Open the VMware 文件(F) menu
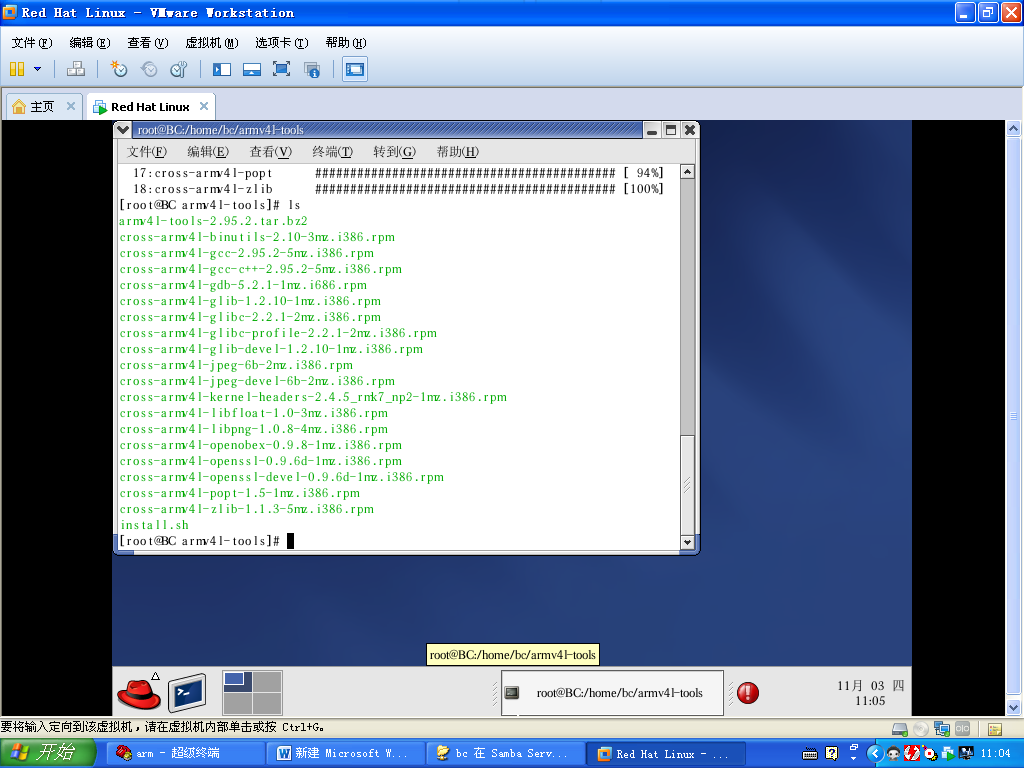 point(31,42)
